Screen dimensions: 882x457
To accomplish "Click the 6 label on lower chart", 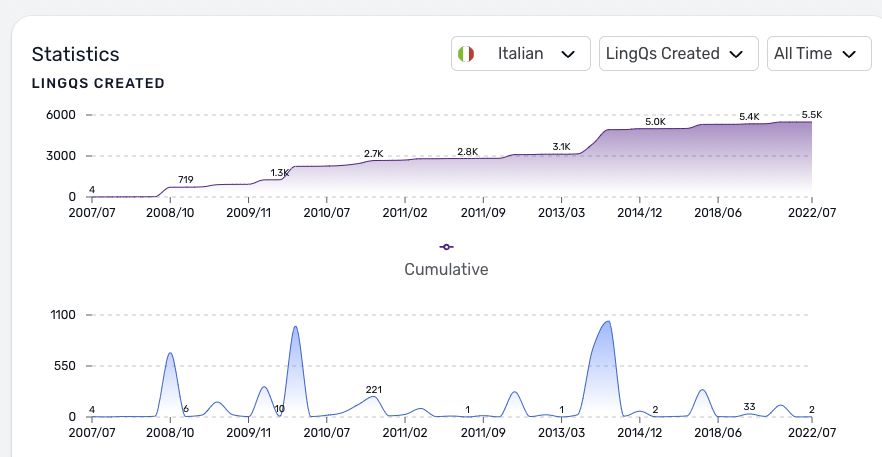I will (186, 409).
